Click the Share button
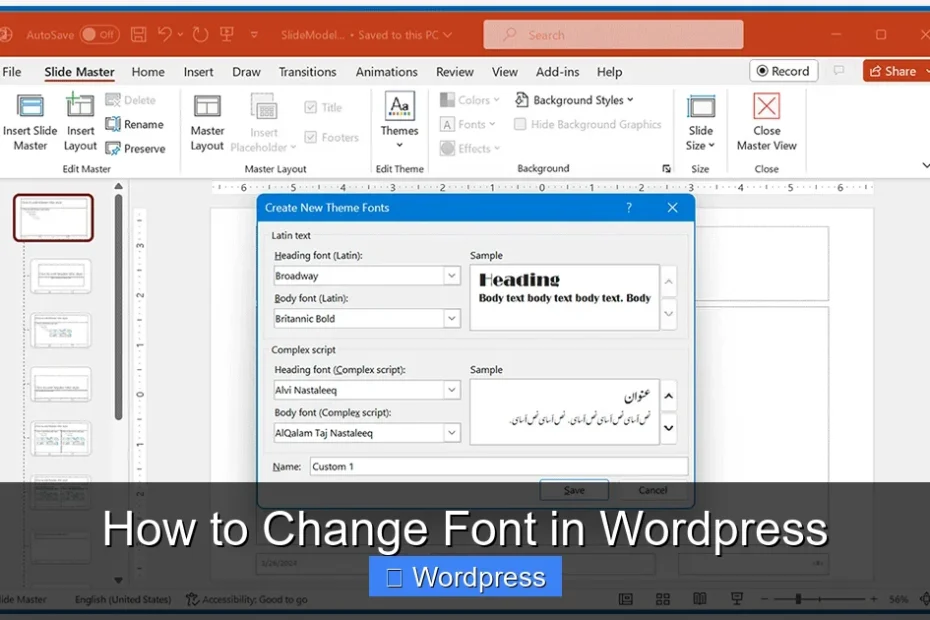The width and height of the screenshot is (930, 620). (x=896, y=71)
